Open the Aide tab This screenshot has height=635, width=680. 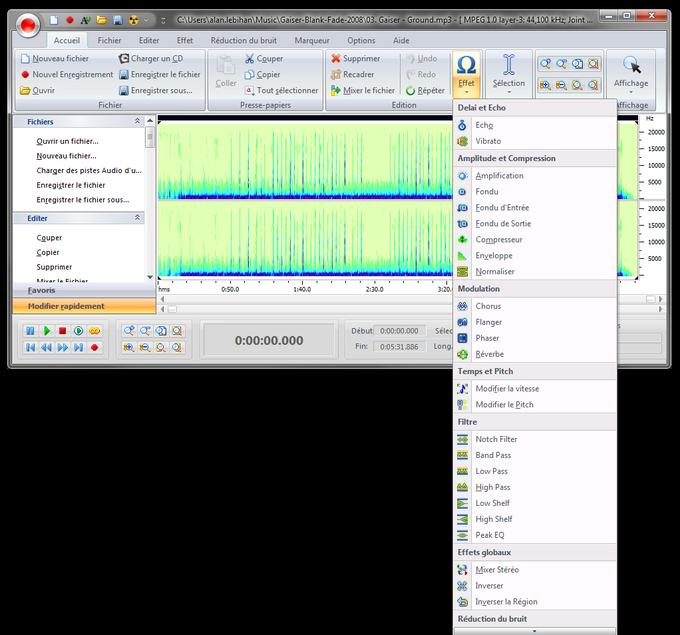pyautogui.click(x=401, y=40)
